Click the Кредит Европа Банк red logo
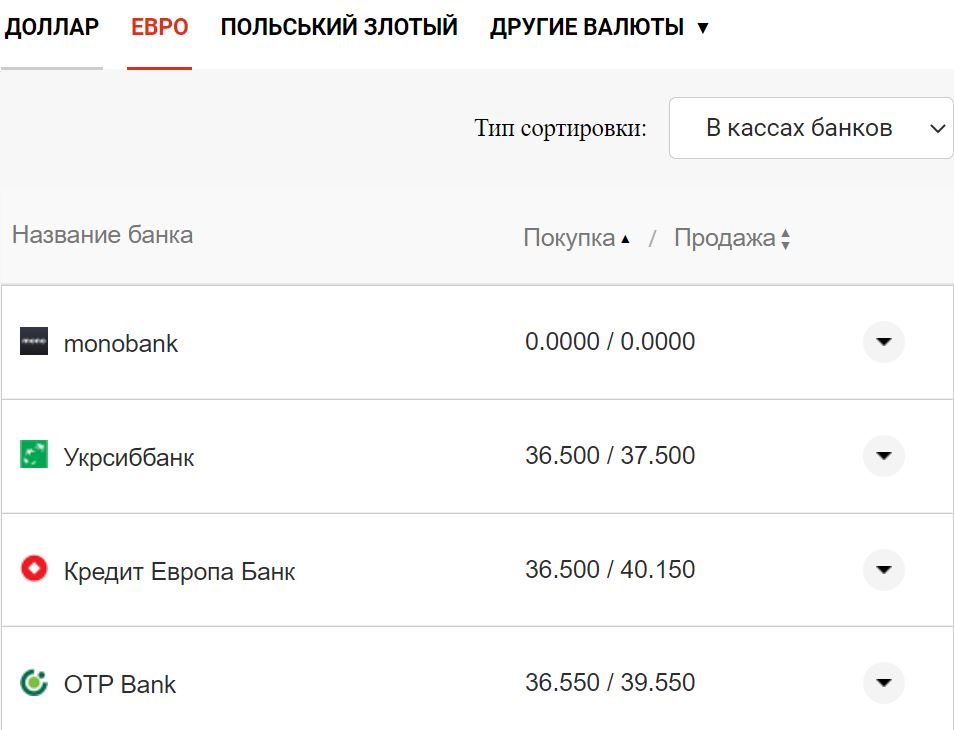 tap(35, 570)
